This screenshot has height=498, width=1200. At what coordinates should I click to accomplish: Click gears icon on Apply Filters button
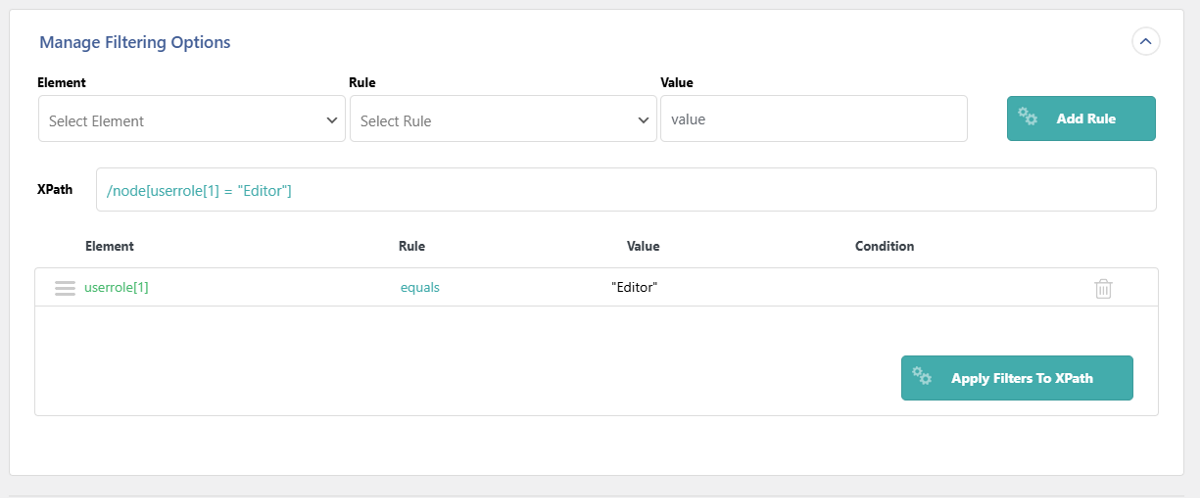[x=922, y=377]
